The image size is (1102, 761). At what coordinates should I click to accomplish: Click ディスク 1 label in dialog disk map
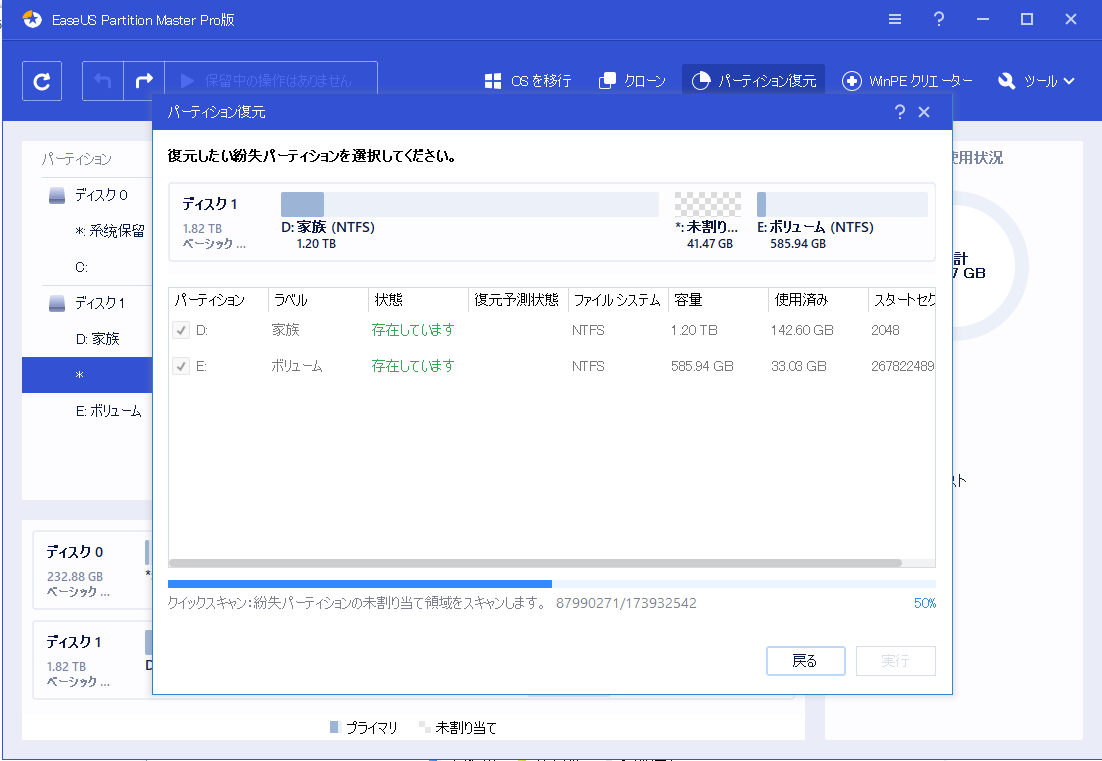point(209,204)
